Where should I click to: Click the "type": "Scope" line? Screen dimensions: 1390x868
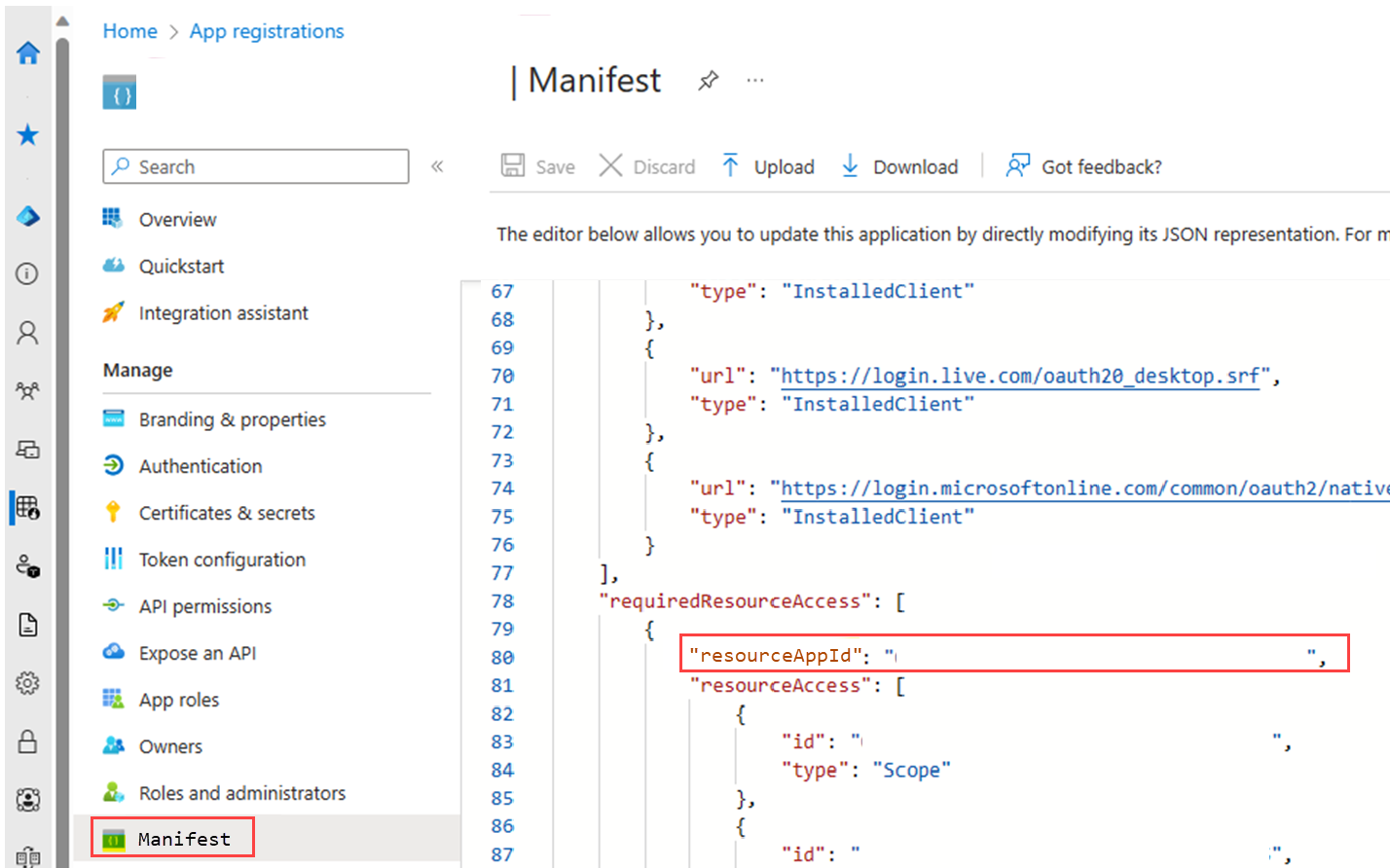866,770
